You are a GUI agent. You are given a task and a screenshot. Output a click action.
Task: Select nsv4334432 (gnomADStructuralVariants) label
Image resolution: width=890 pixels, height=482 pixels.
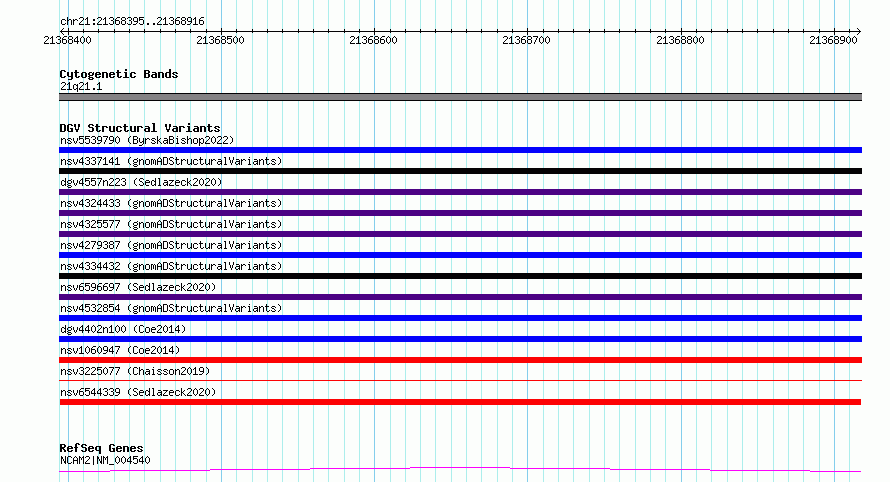[x=171, y=266]
